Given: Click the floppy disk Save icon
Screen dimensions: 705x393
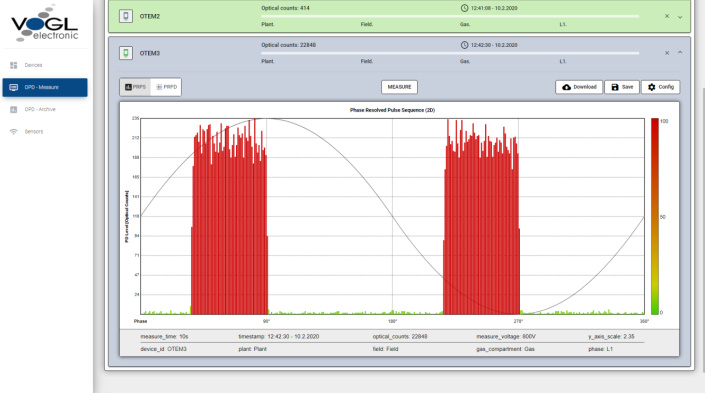Looking at the screenshot, I should coord(615,87).
